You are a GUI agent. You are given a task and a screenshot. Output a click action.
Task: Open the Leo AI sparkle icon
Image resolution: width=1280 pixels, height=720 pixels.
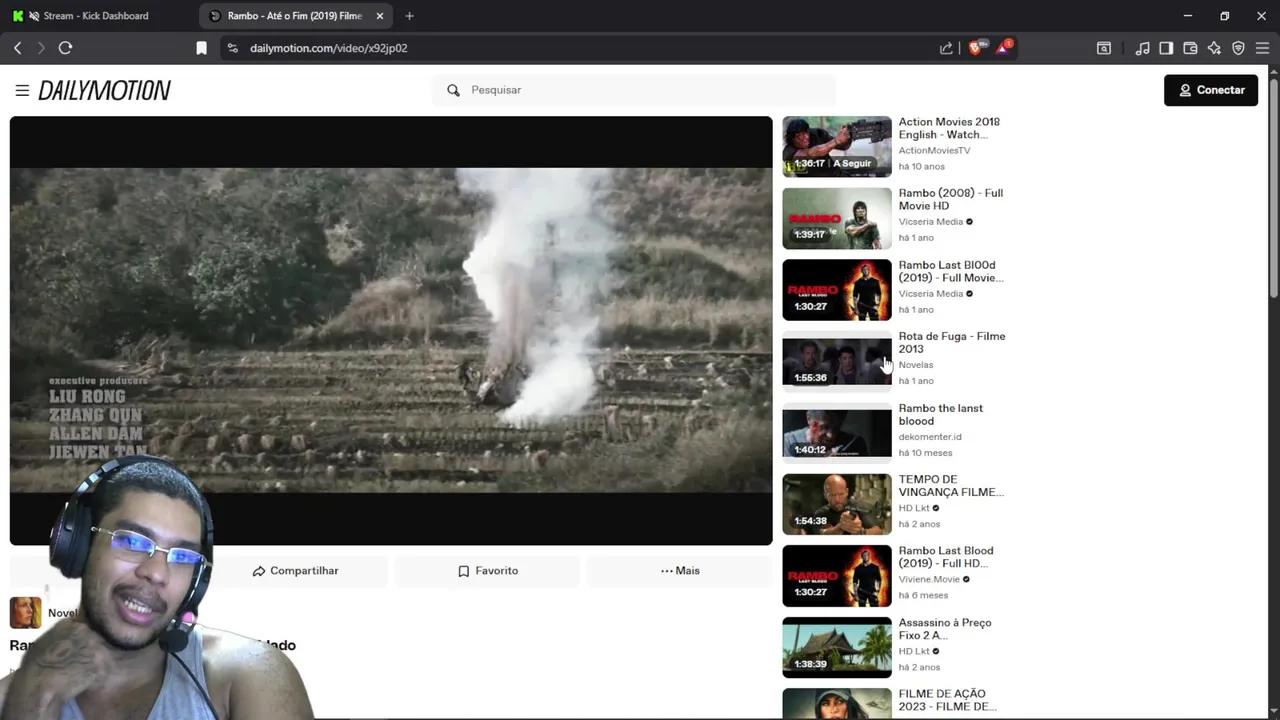point(1214,48)
